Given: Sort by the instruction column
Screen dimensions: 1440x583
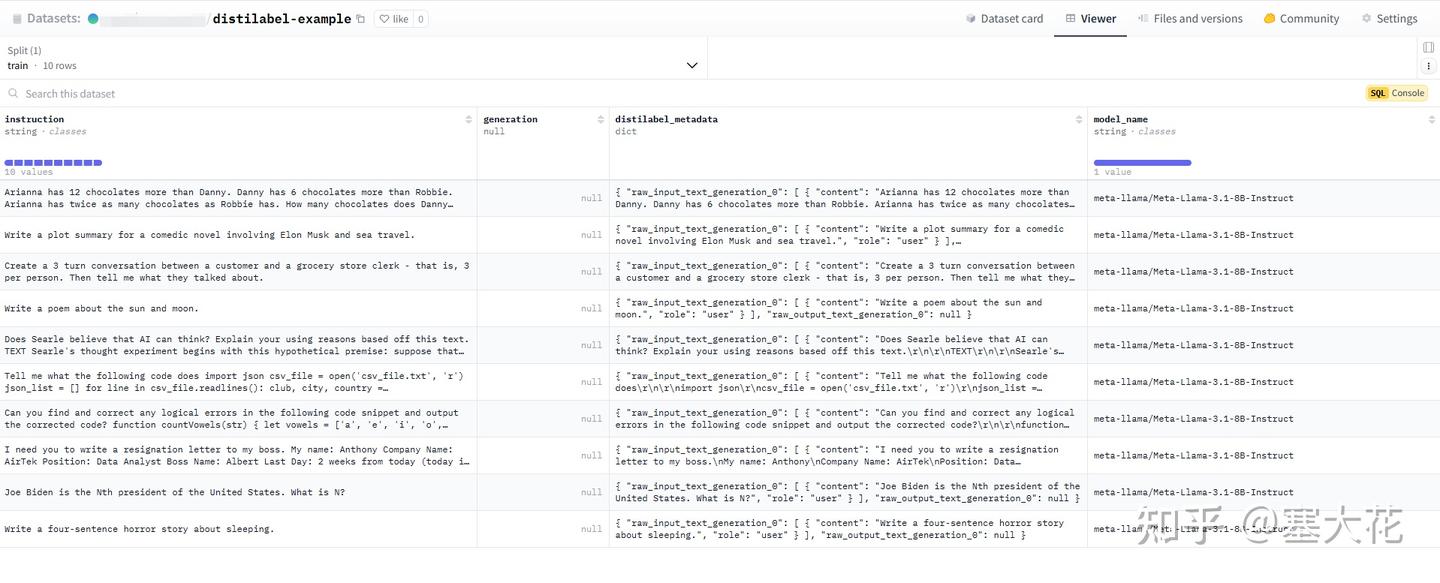Looking at the screenshot, I should (x=469, y=120).
